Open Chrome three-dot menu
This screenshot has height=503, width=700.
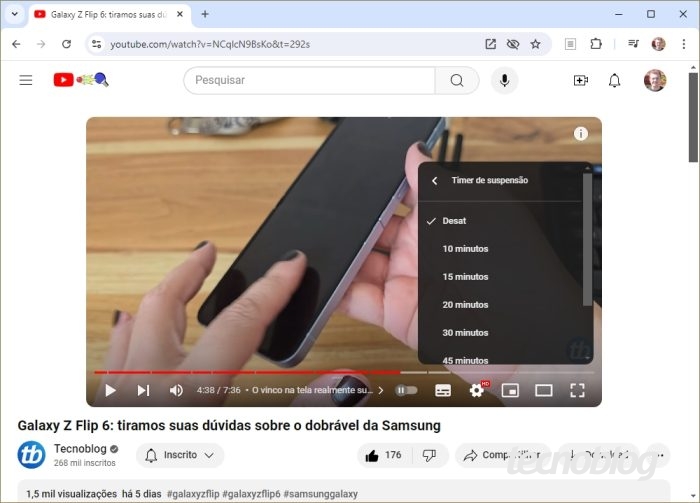683,44
